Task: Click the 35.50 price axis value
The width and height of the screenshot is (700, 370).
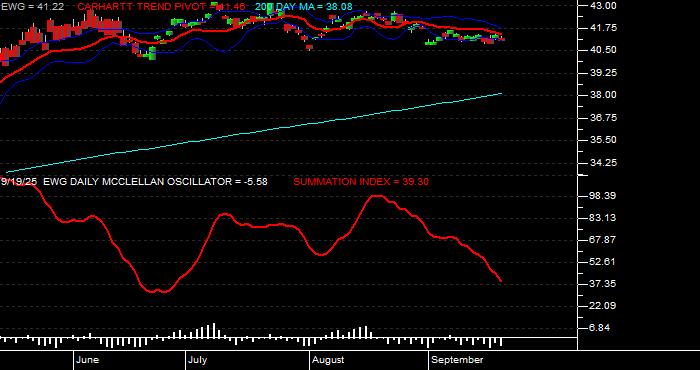Action: [x=604, y=140]
